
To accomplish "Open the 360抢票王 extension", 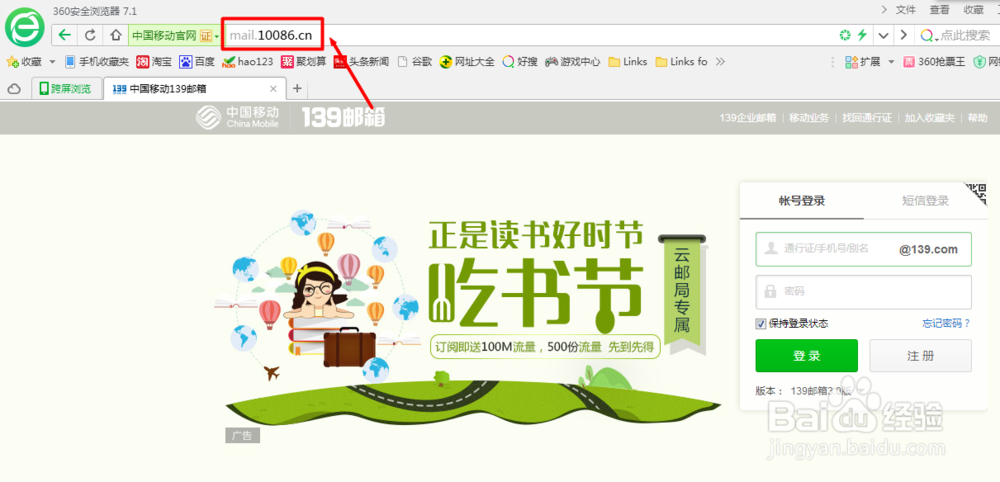I will [934, 62].
